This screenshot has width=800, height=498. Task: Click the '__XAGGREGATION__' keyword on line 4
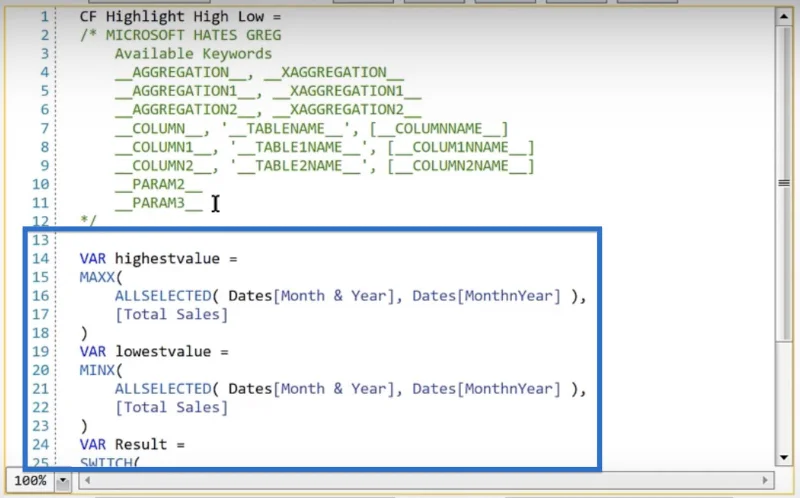[334, 72]
